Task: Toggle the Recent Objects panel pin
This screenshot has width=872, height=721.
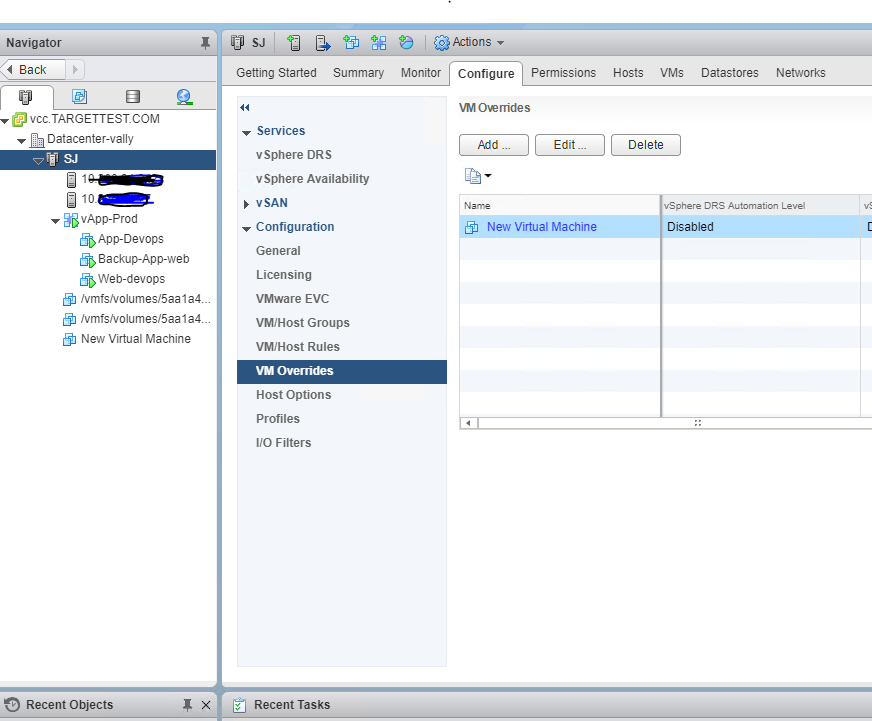Action: click(186, 705)
